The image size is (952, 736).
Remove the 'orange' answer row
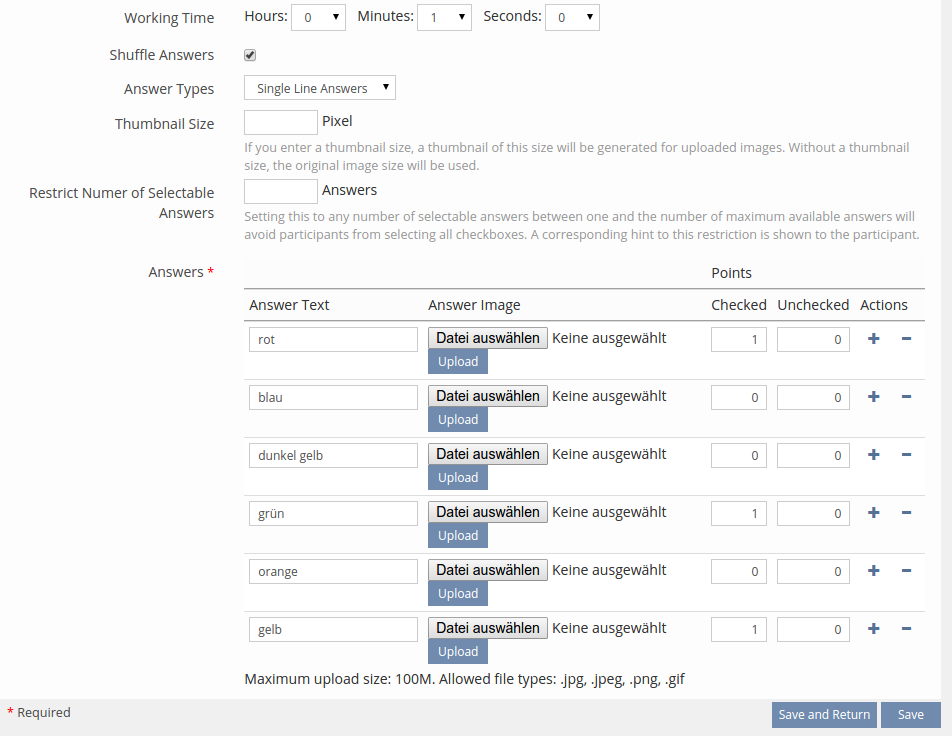click(906, 571)
